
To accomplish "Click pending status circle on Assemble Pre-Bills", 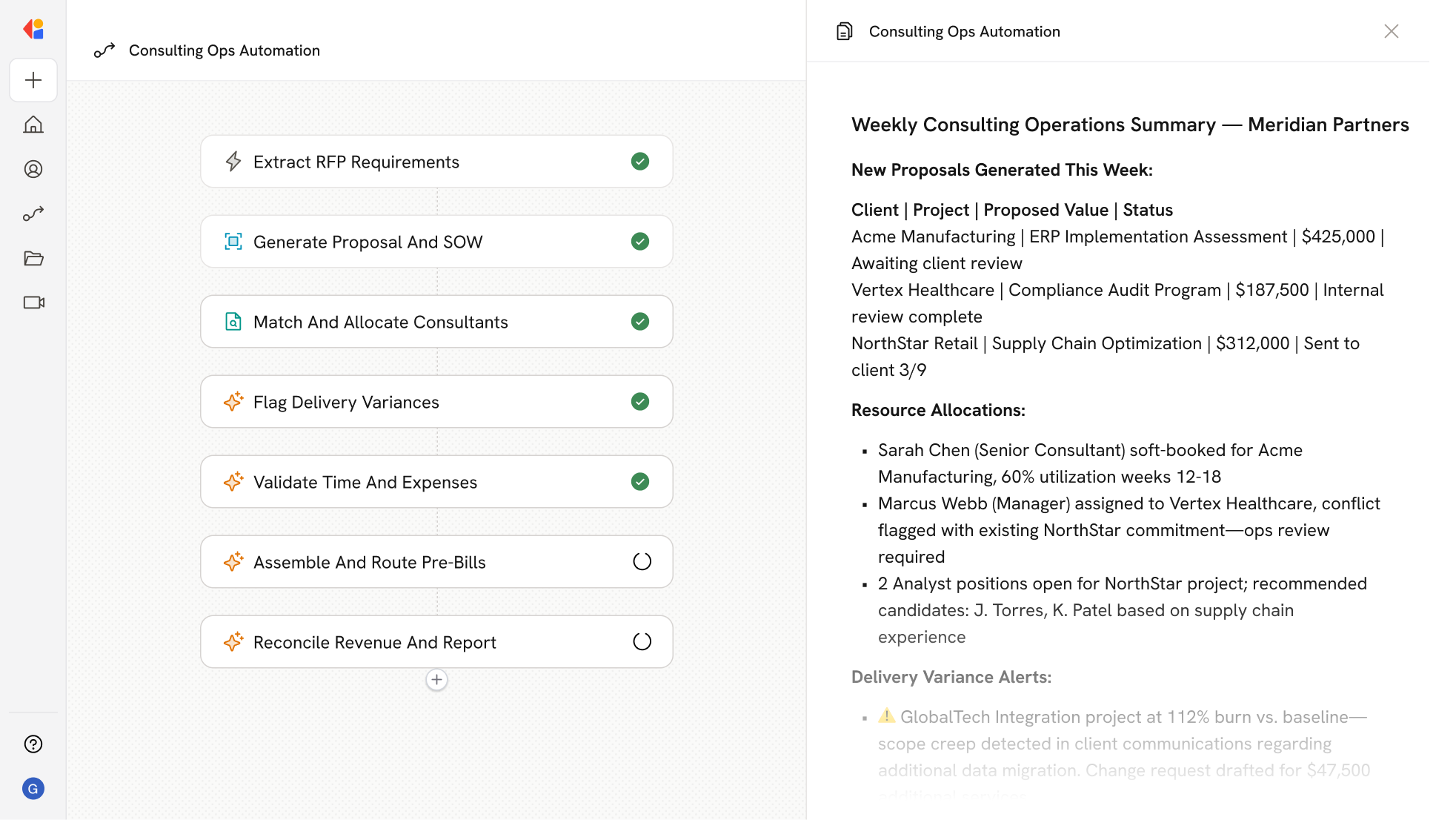I will [x=642, y=561].
